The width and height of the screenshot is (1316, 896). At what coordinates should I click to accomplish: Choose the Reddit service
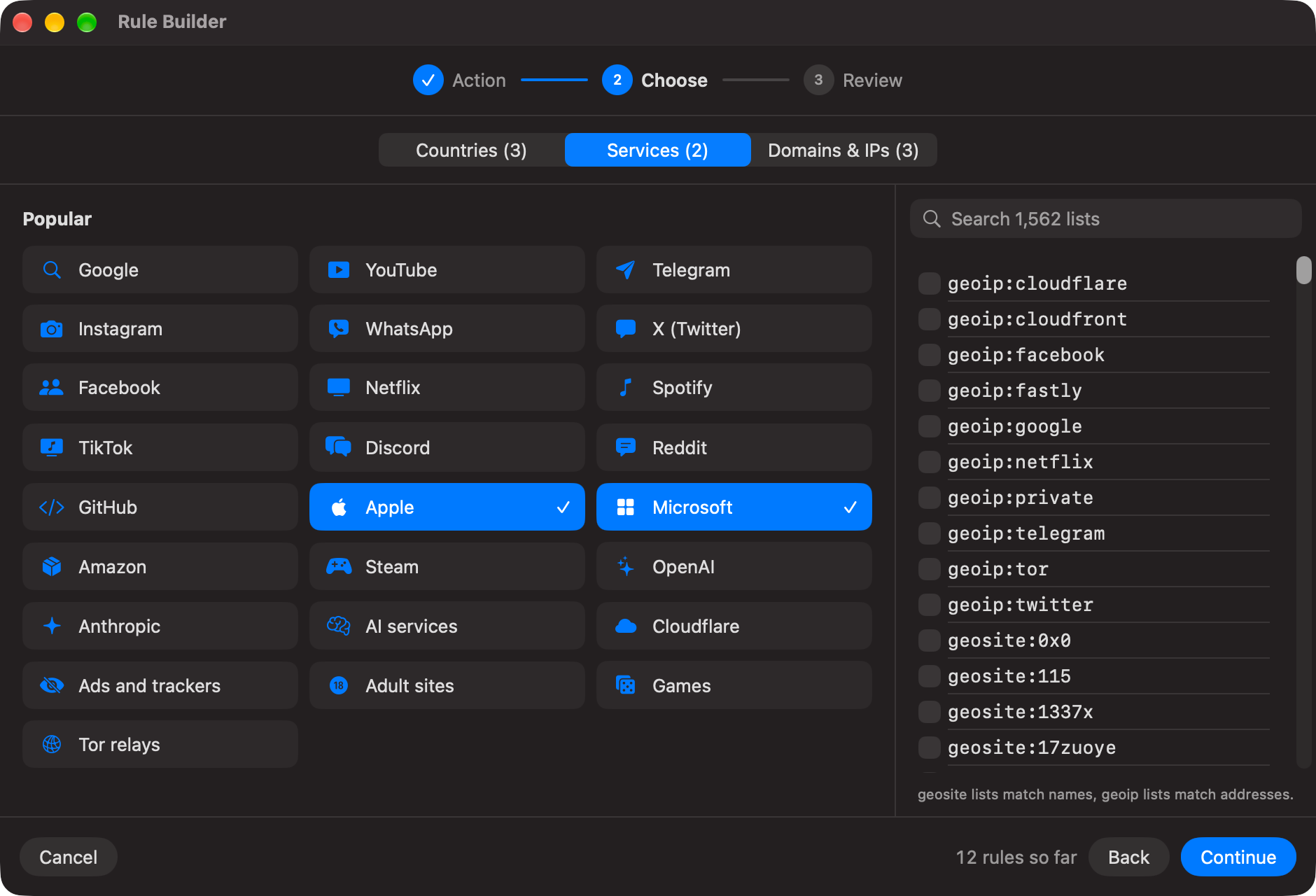pos(734,447)
